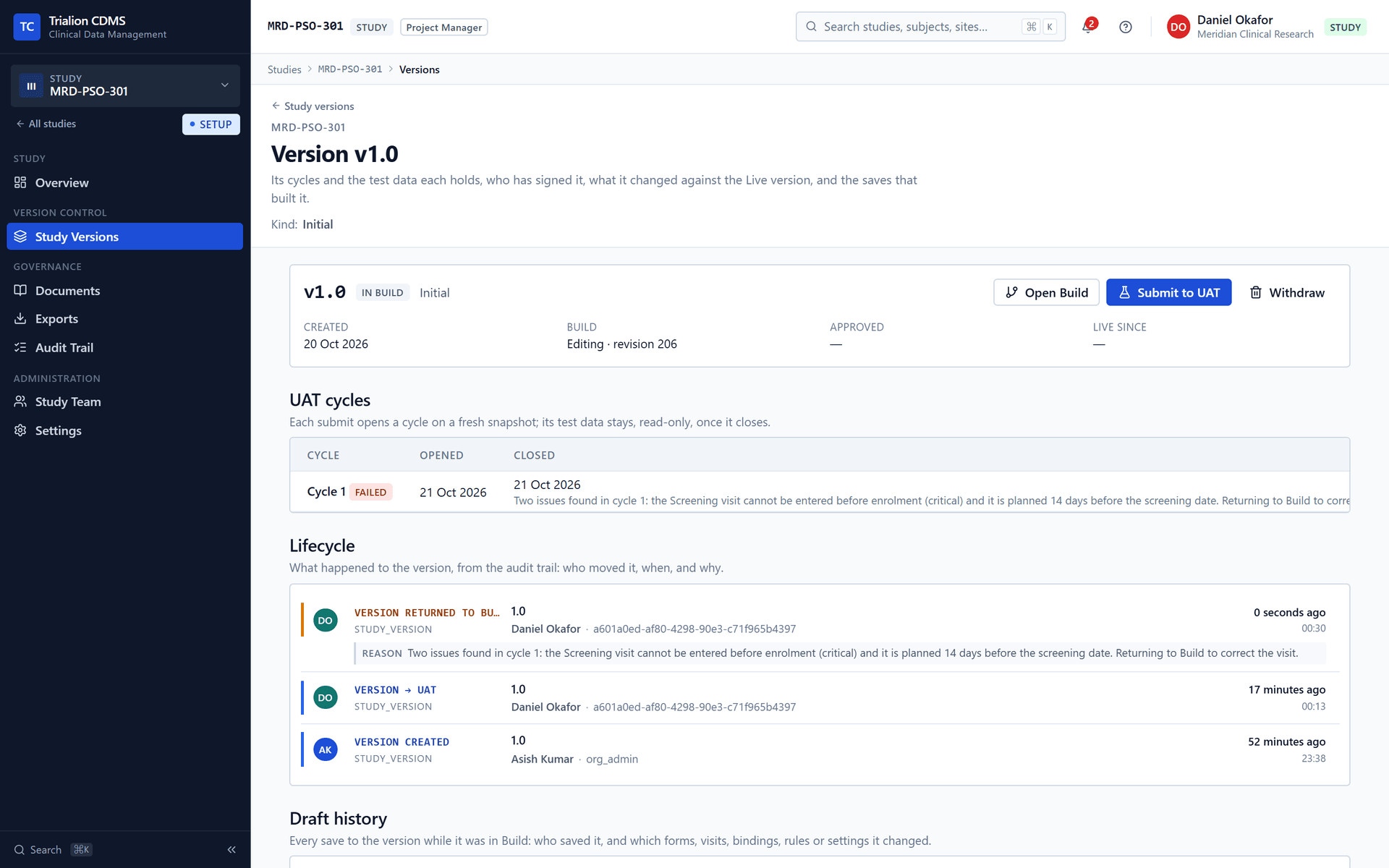
Task: Click the search magnifier icon in the top bar
Action: click(x=812, y=27)
